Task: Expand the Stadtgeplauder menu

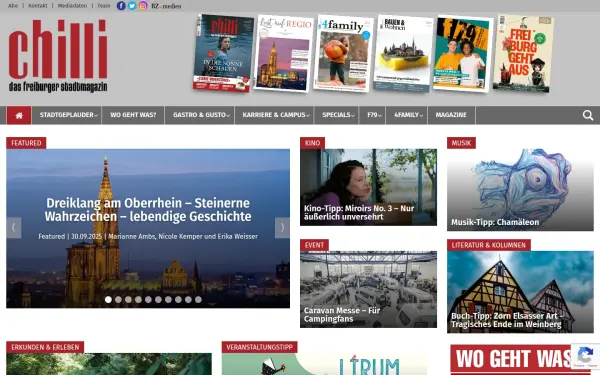Action: point(67,115)
